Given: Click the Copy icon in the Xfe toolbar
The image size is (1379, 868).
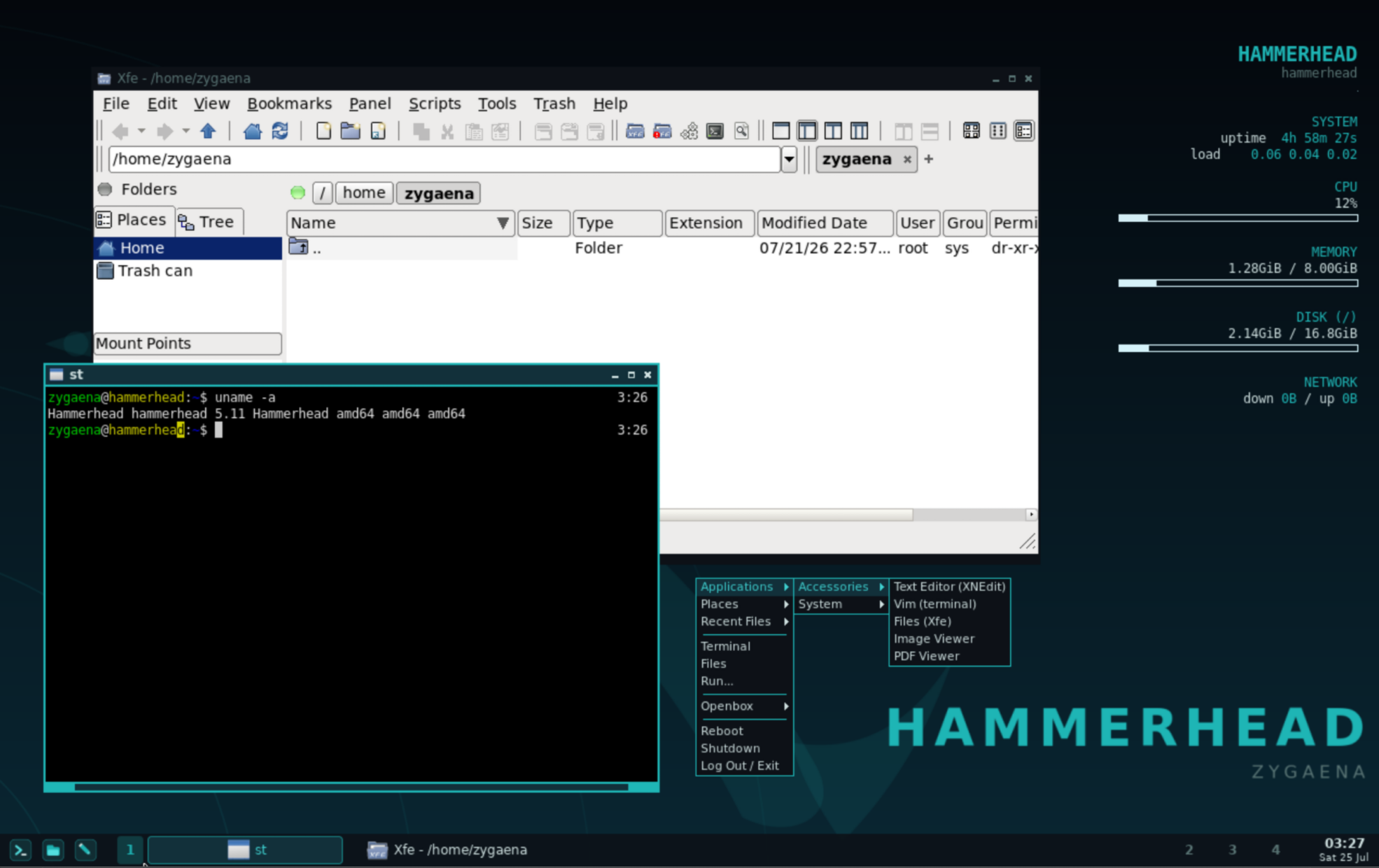Looking at the screenshot, I should click(421, 131).
